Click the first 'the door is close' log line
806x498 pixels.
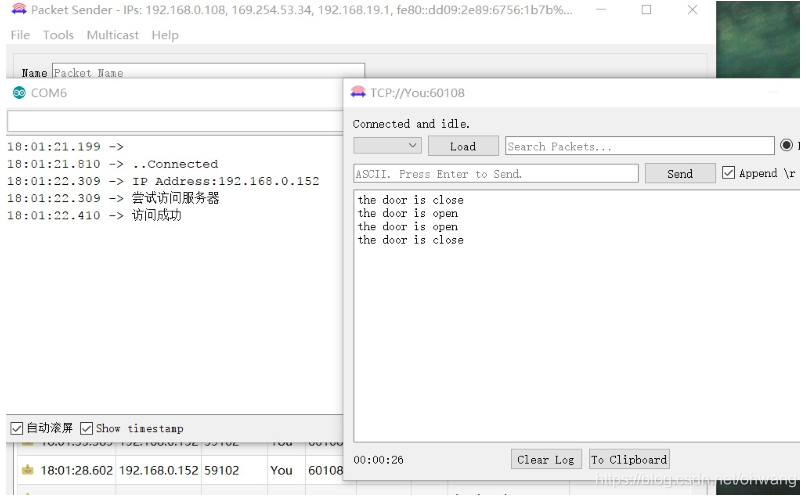click(x=410, y=200)
